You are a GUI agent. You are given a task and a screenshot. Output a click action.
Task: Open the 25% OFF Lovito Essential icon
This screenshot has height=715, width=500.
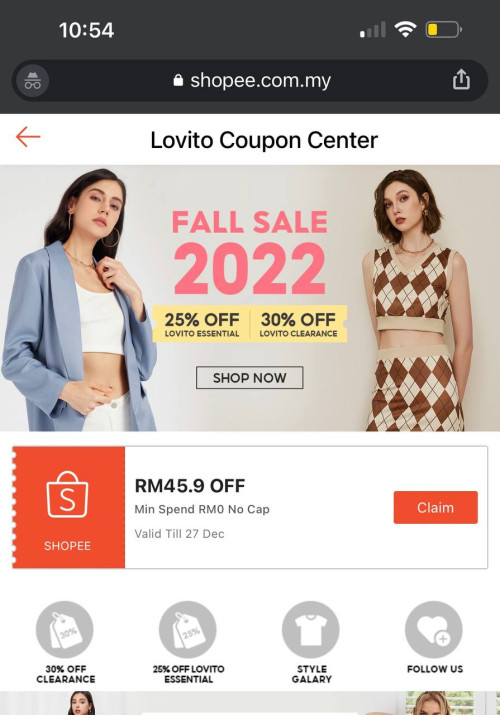click(188, 630)
